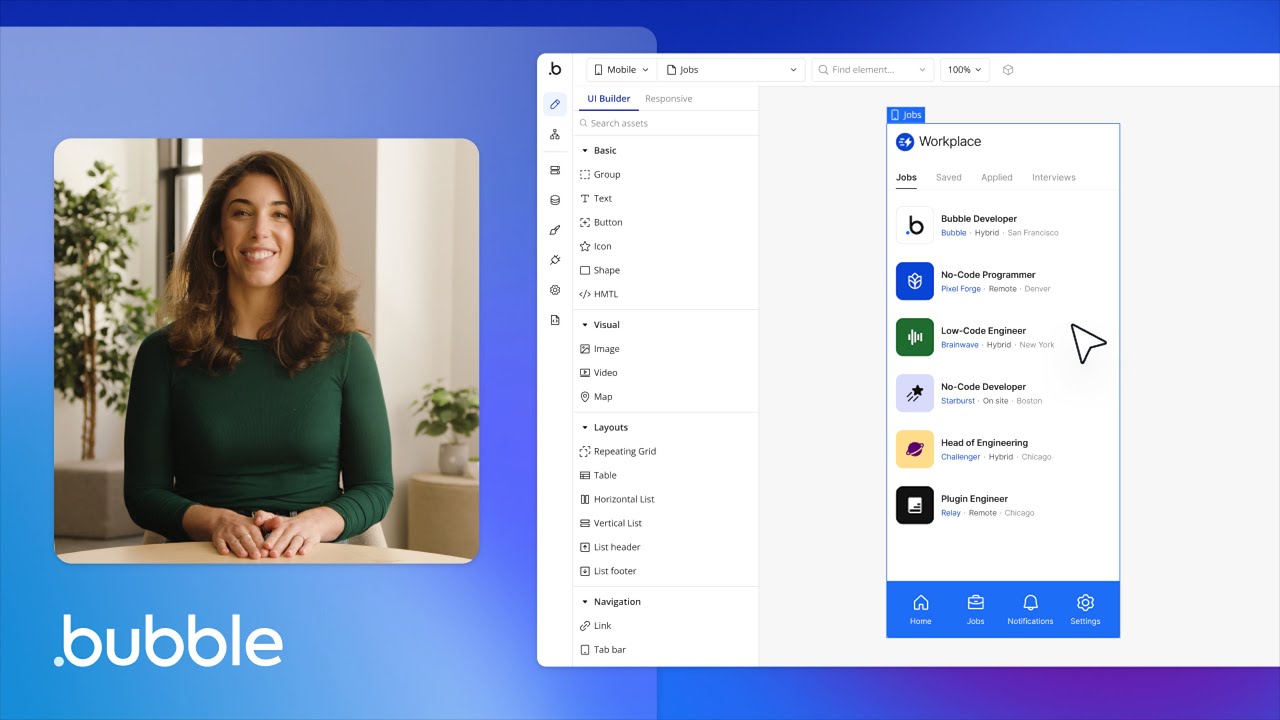Open the Plugin Engineer job listing

click(x=1003, y=505)
